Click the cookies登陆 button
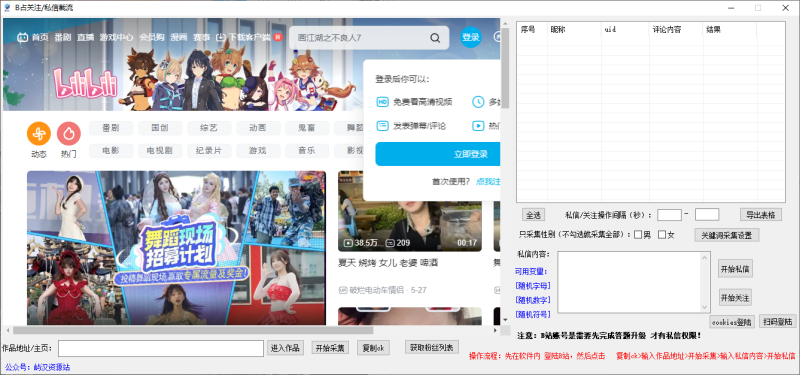Image resolution: width=800 pixels, height=375 pixels. [x=732, y=321]
